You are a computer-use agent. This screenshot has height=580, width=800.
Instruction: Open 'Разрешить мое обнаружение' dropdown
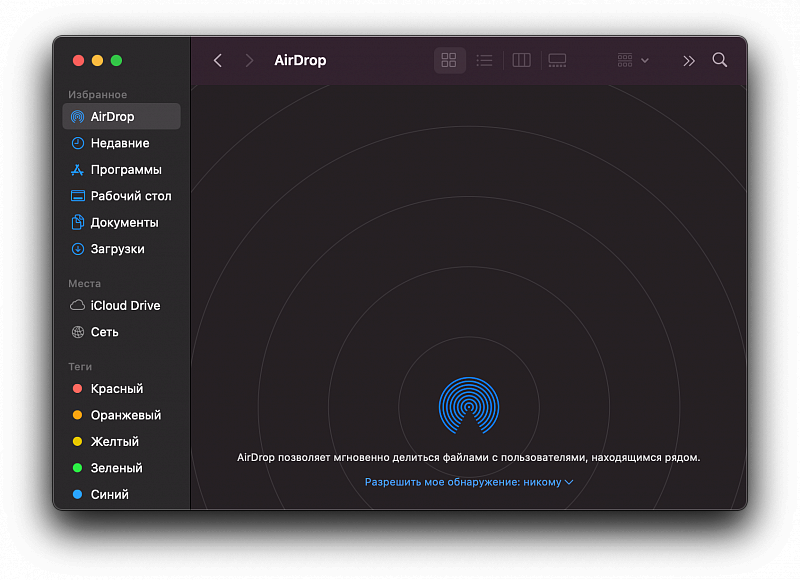tap(468, 482)
